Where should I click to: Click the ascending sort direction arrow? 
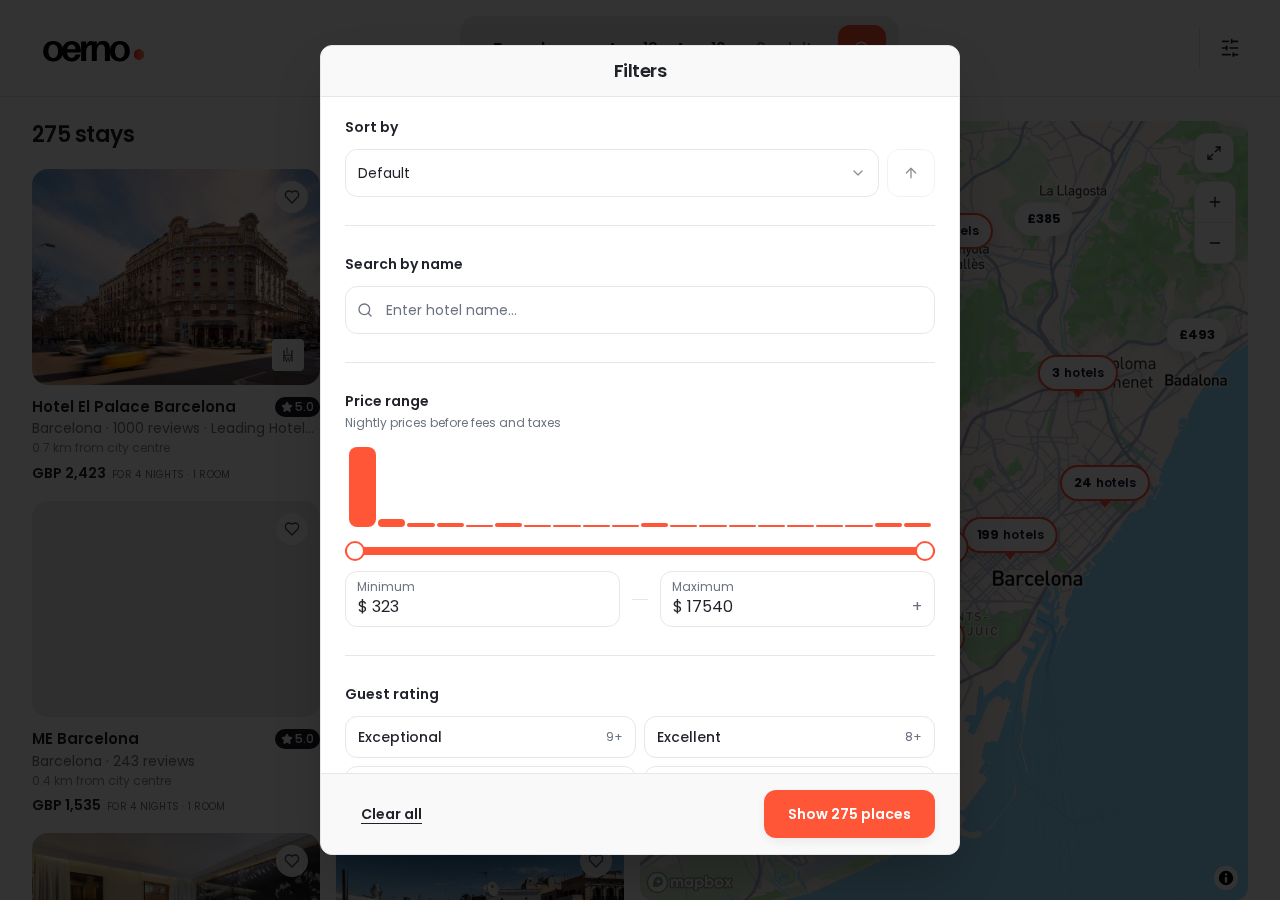[911, 173]
